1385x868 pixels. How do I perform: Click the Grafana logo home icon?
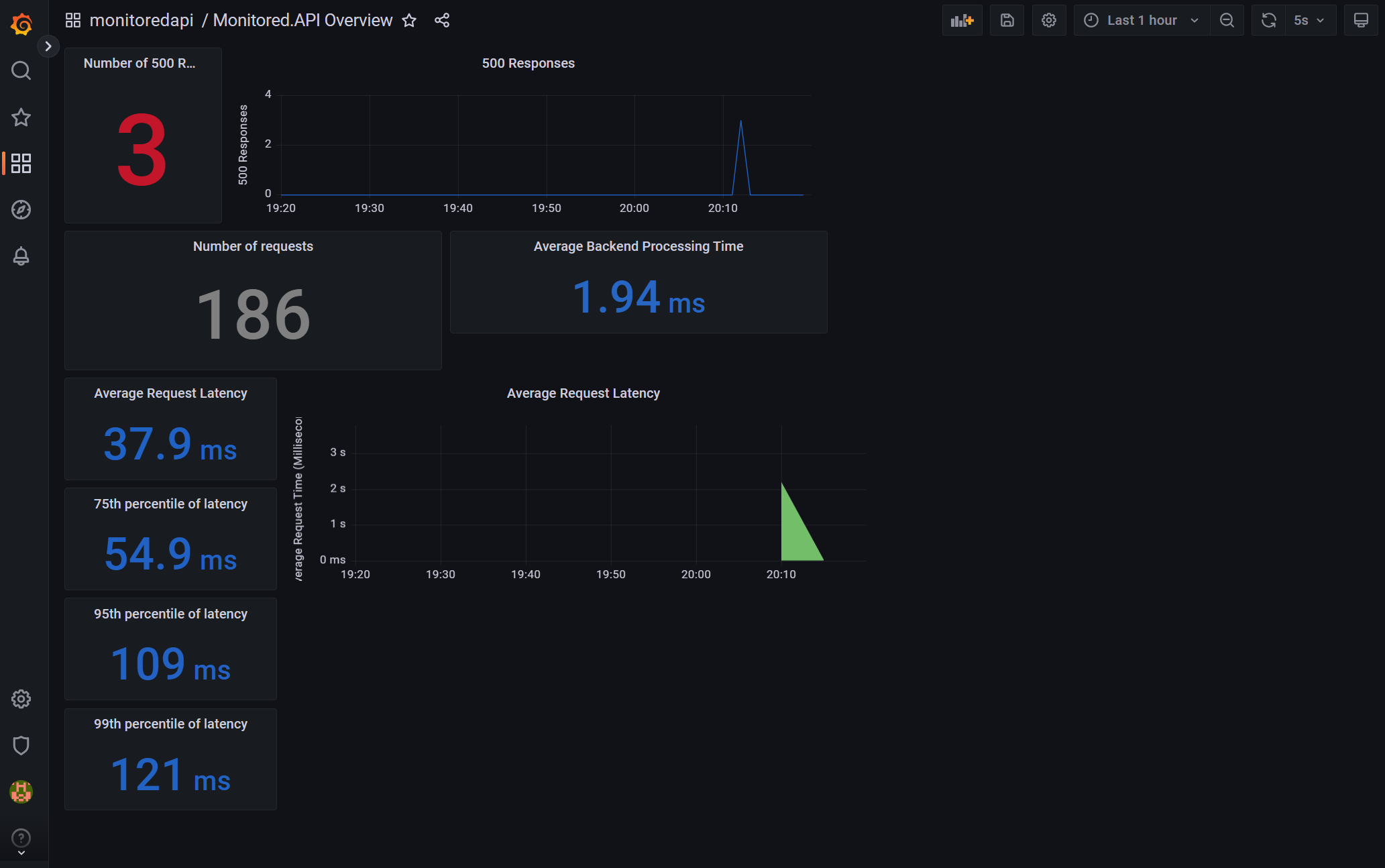pyautogui.click(x=21, y=25)
